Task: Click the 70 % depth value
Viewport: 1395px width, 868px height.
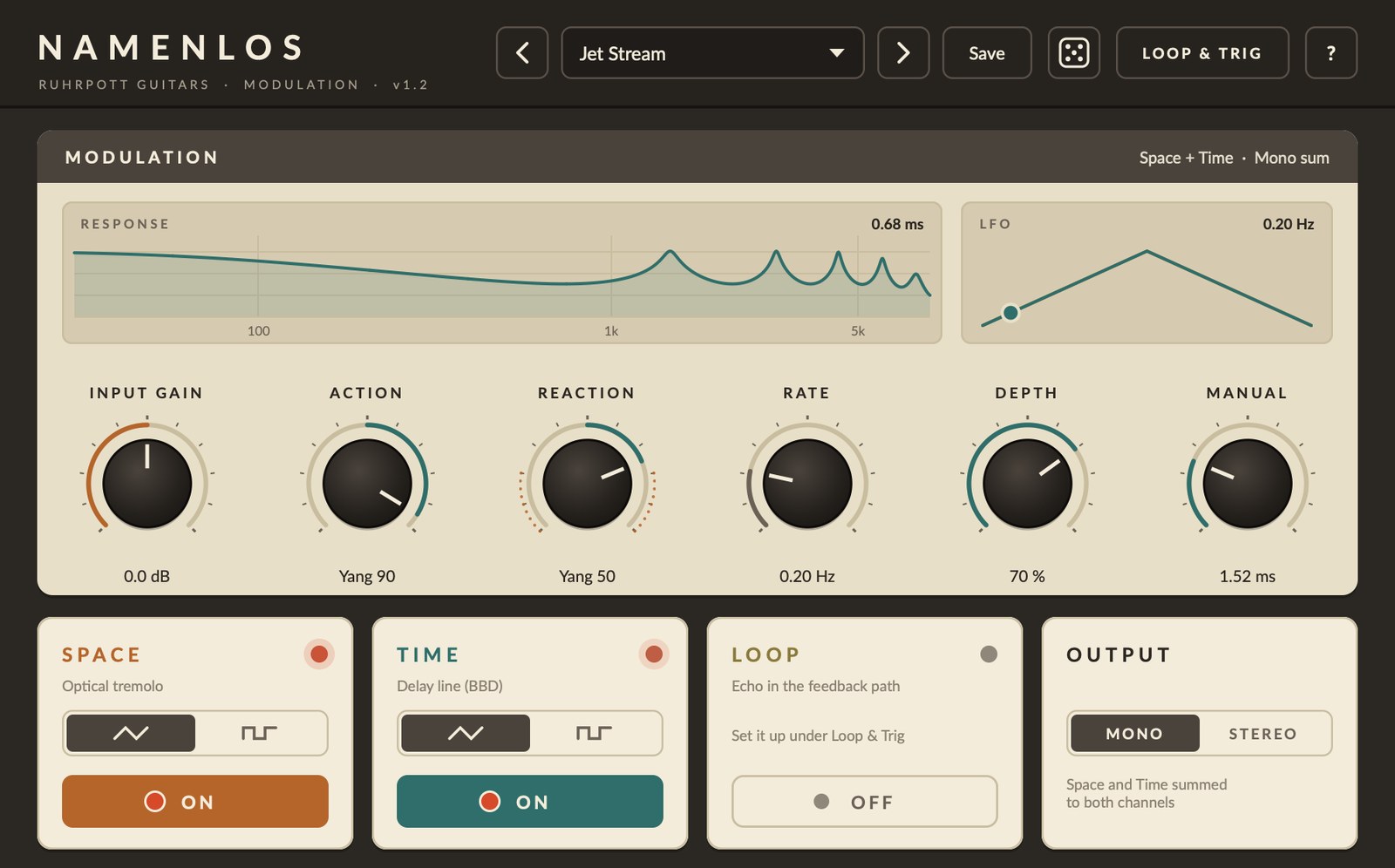Action: (x=1027, y=576)
